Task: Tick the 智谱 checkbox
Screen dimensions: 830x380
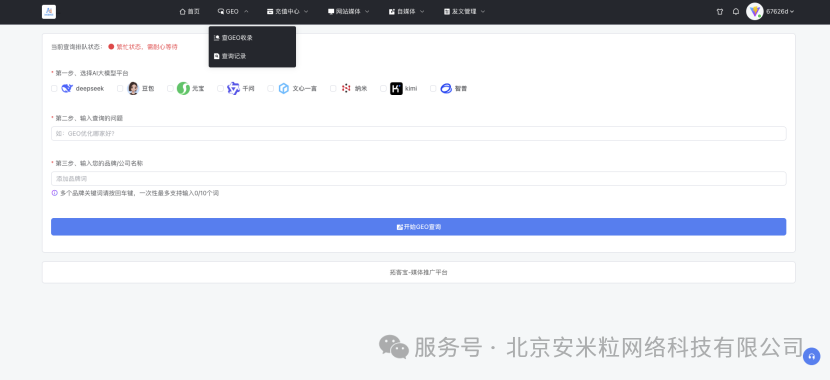Action: point(433,88)
